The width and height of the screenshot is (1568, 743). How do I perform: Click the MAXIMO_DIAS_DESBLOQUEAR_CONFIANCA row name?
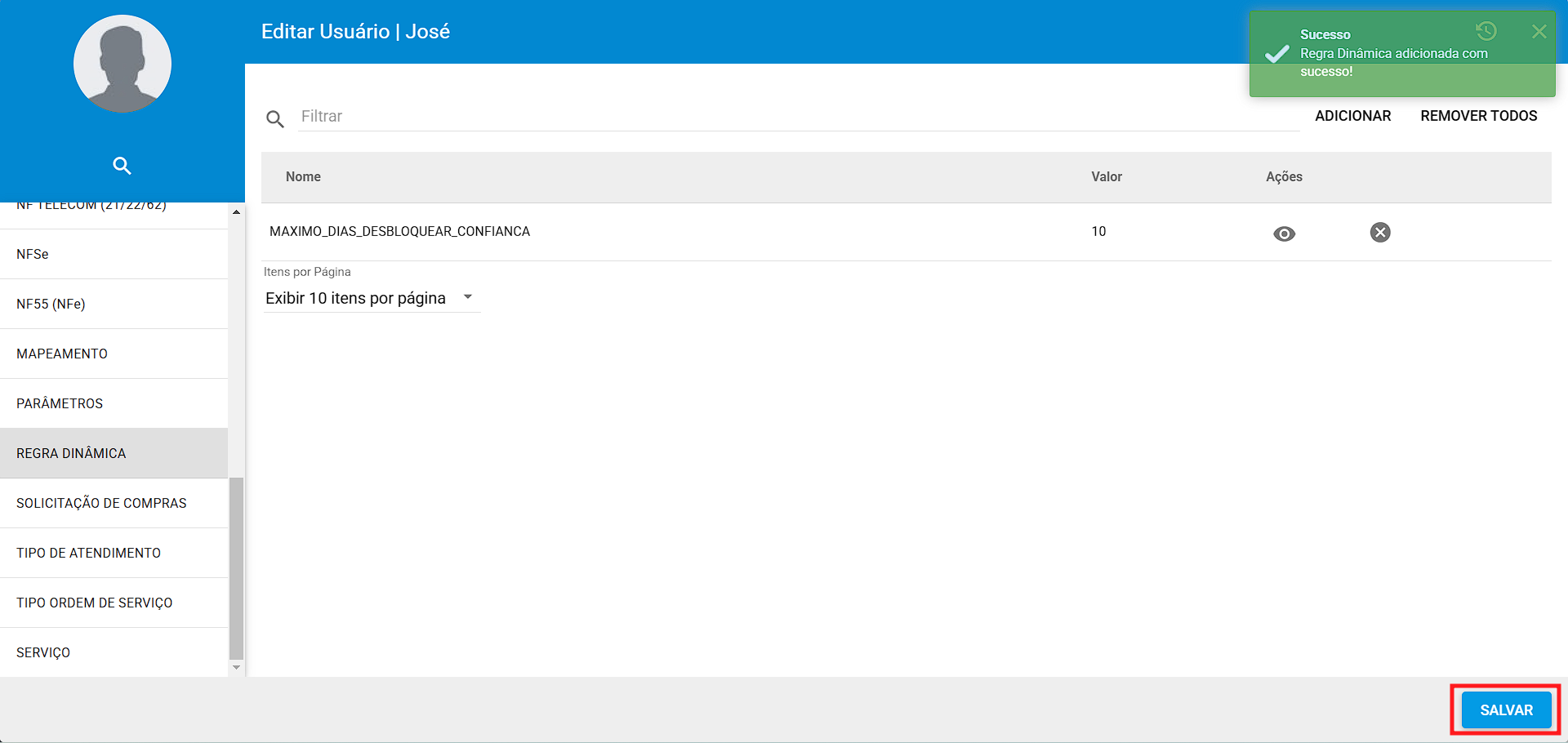(399, 231)
